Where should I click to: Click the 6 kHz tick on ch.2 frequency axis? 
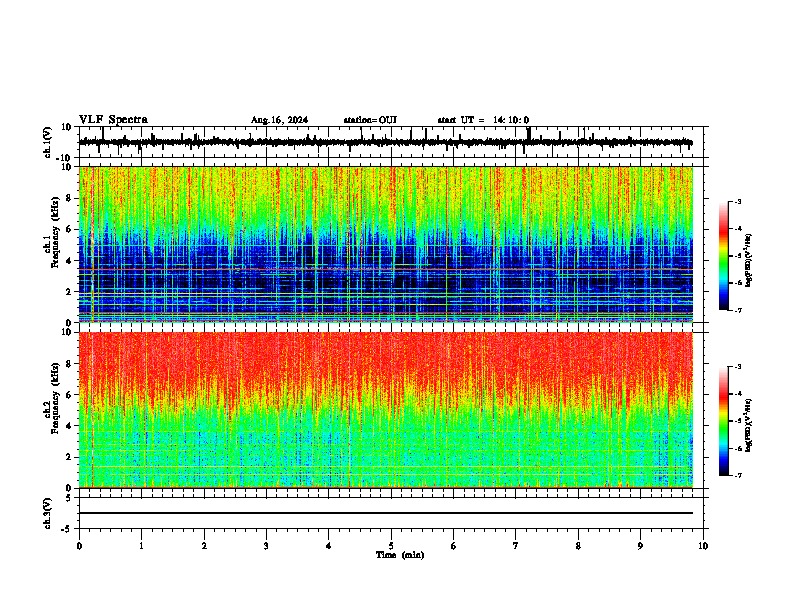click(x=70, y=395)
